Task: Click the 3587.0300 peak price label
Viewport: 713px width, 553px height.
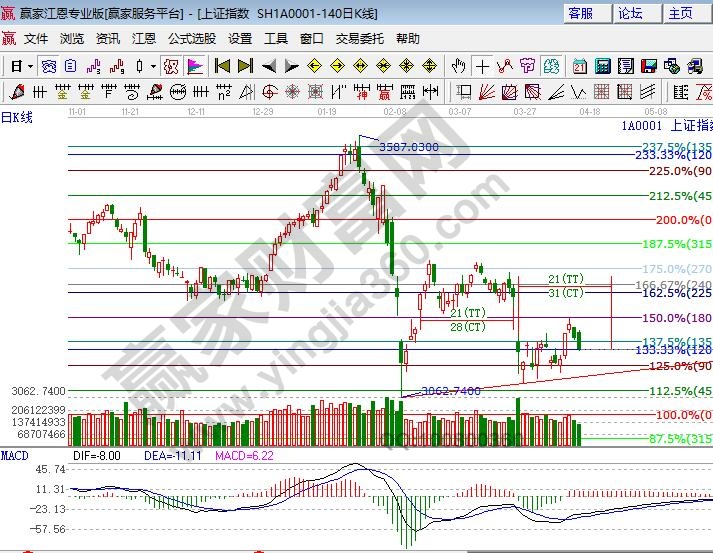Action: pos(408,147)
